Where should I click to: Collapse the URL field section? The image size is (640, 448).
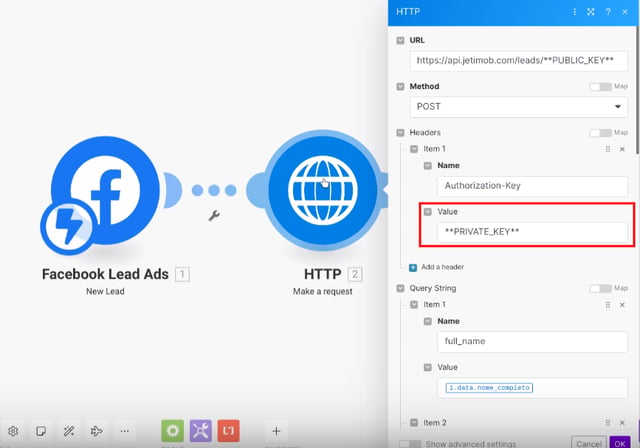(x=400, y=40)
